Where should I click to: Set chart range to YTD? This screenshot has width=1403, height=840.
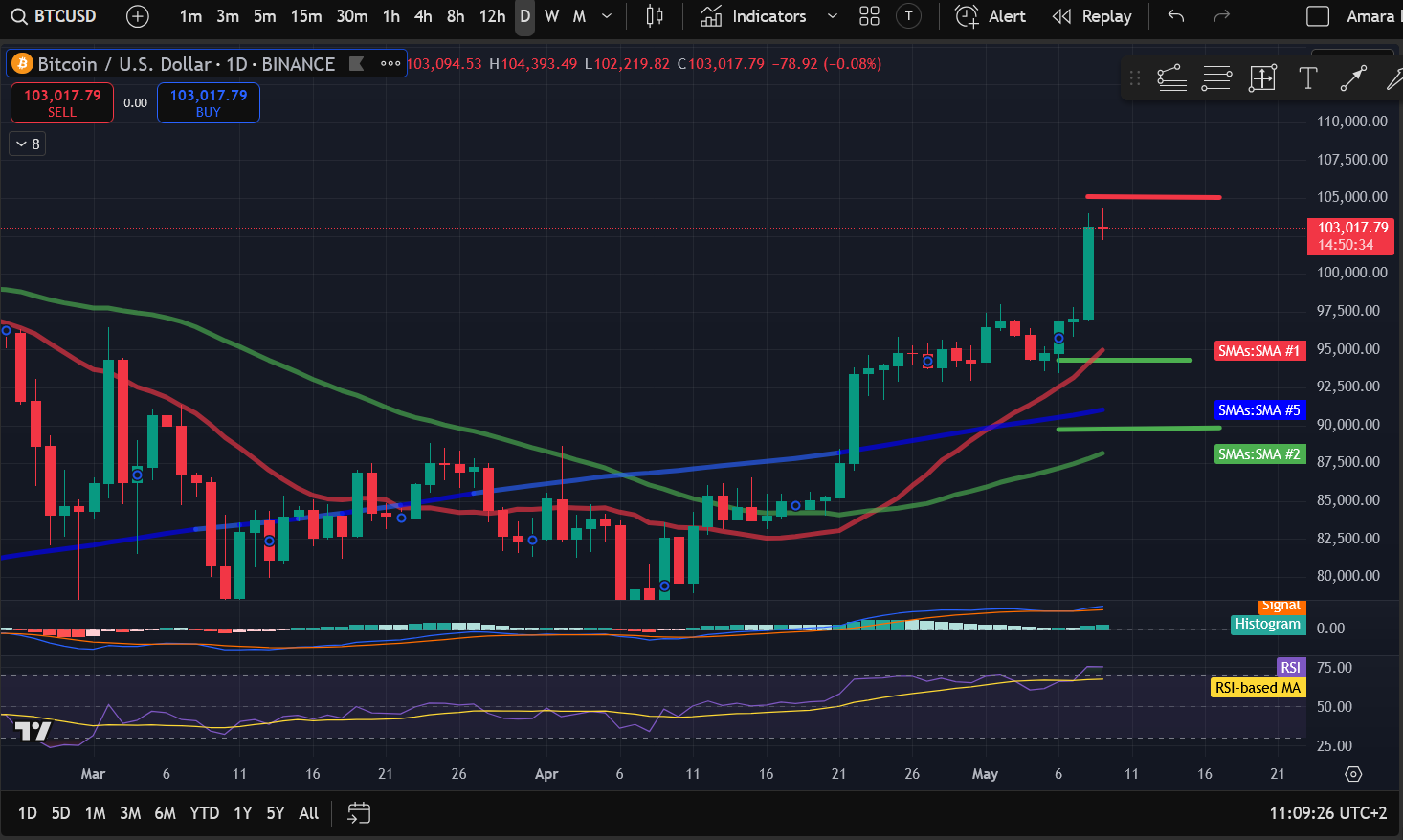point(204,813)
